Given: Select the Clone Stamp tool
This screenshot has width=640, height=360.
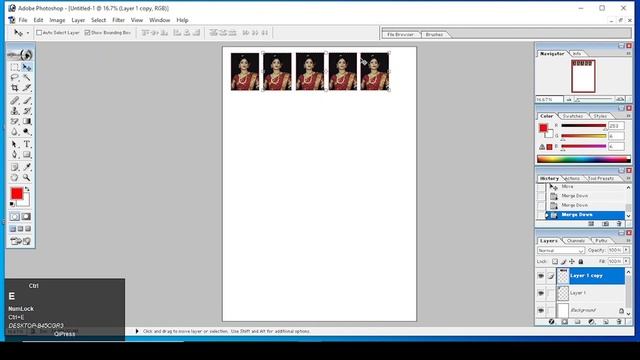Looking at the screenshot, I should click(14, 111).
